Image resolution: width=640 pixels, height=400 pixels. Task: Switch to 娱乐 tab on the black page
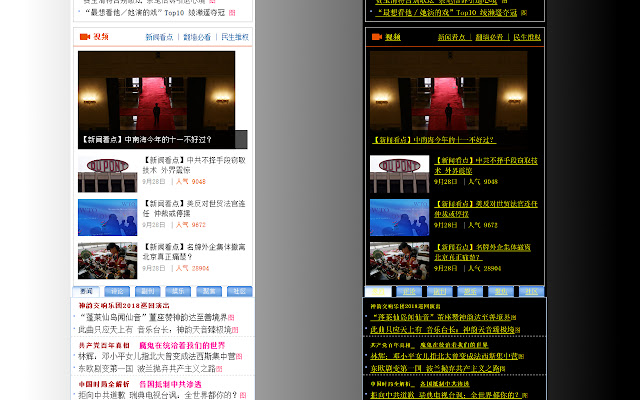[x=470, y=291]
